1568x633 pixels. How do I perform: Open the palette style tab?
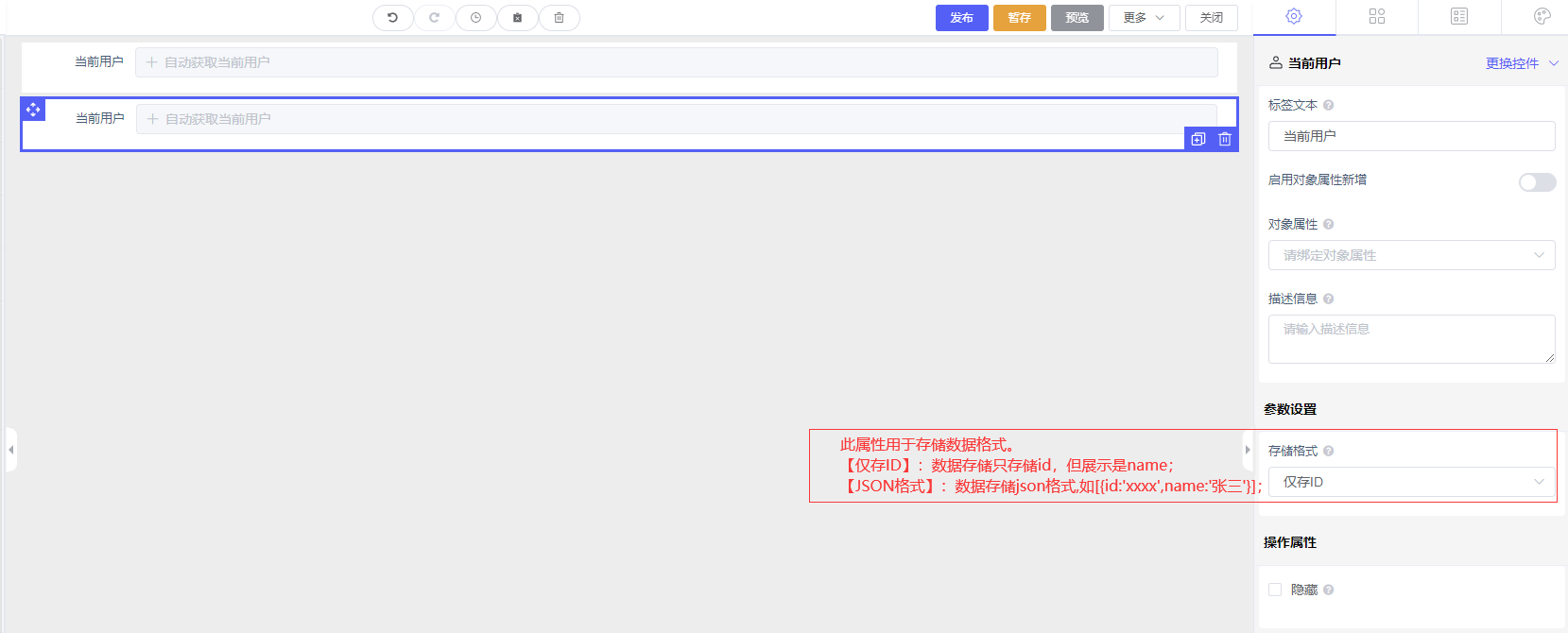point(1542,16)
